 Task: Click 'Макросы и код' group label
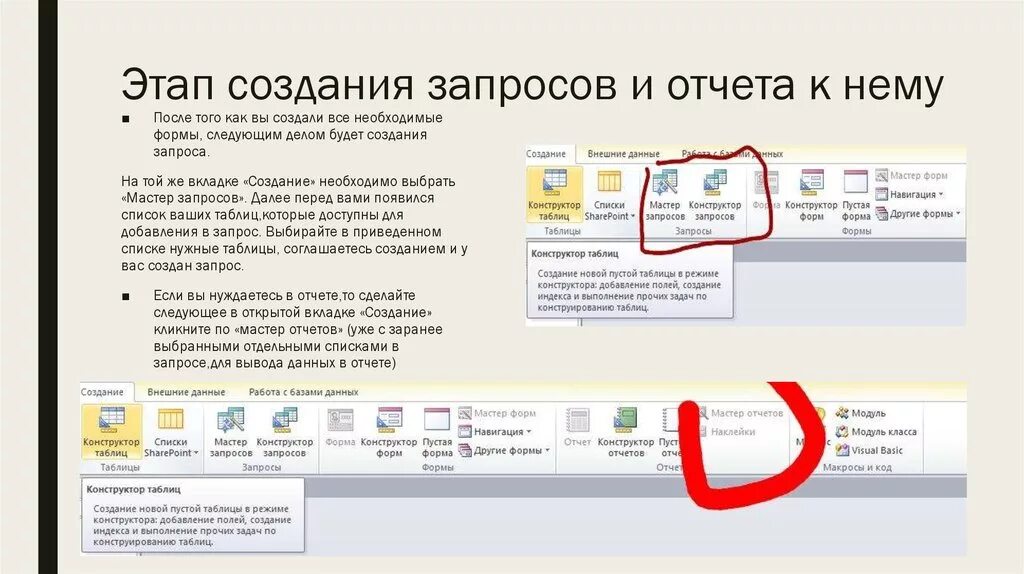coord(857,468)
